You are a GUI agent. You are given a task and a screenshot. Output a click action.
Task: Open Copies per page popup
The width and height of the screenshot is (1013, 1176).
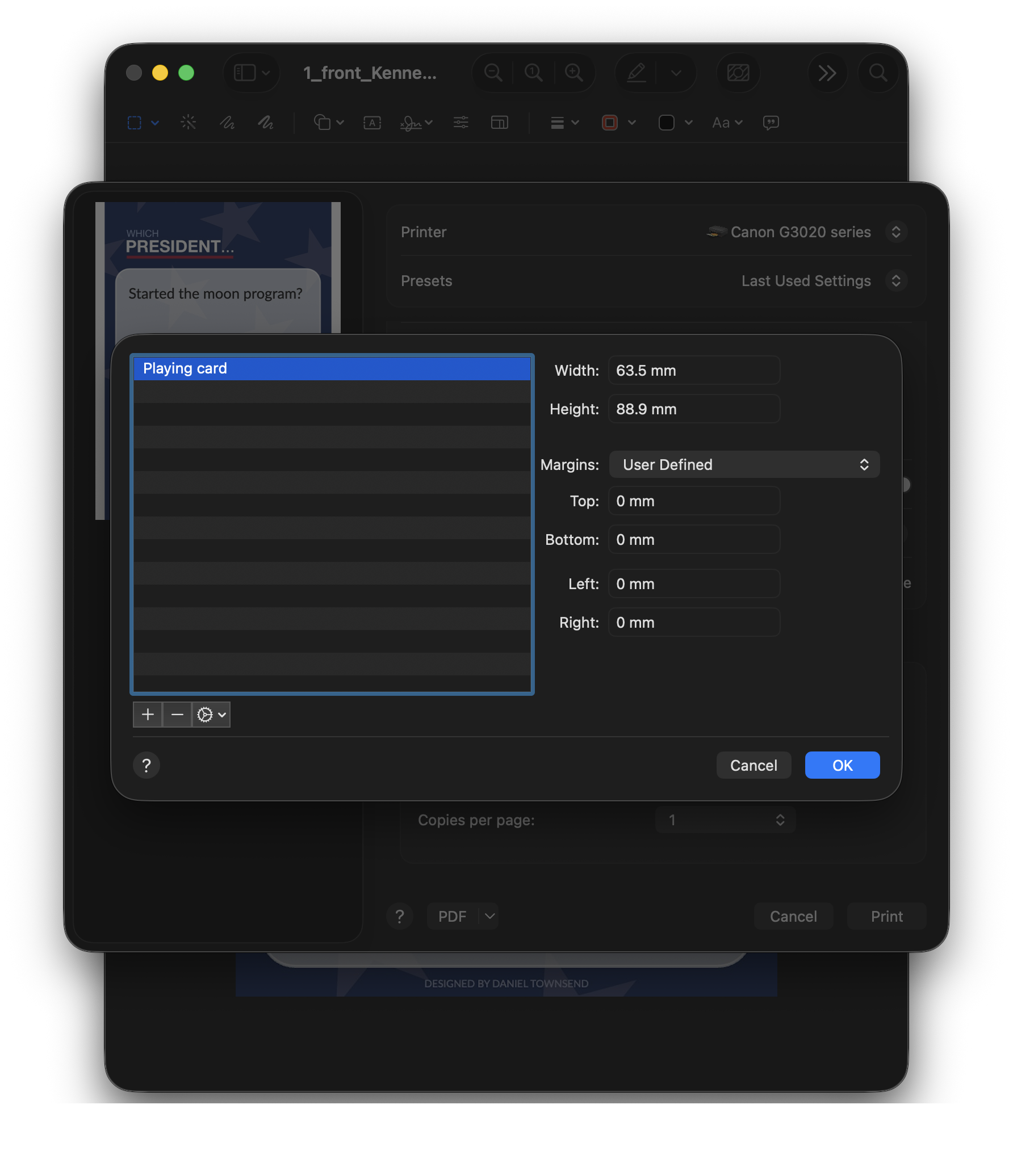click(x=725, y=820)
